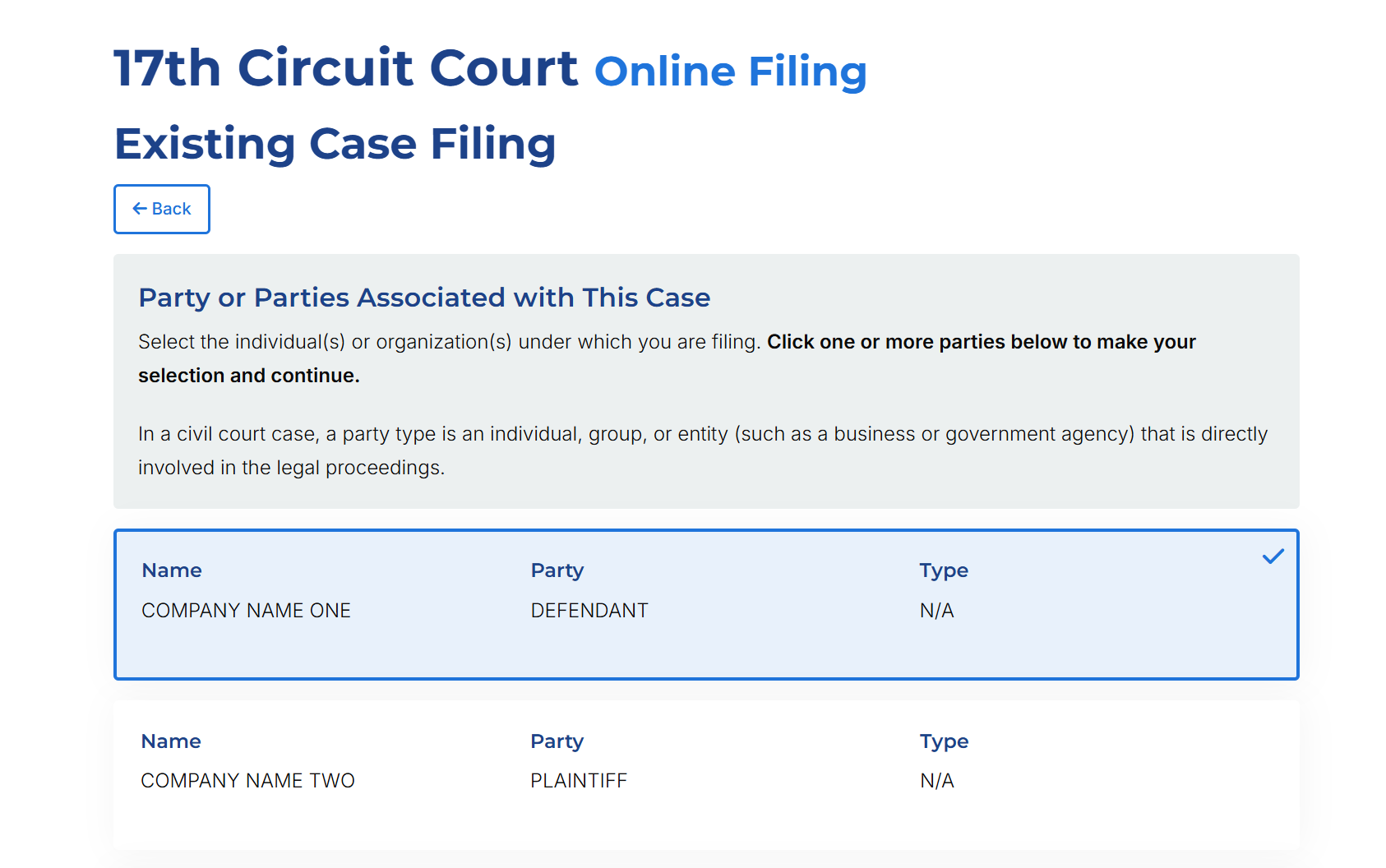This screenshot has height=868, width=1386.
Task: Click the 17th Circuit Court title
Action: pos(346,67)
